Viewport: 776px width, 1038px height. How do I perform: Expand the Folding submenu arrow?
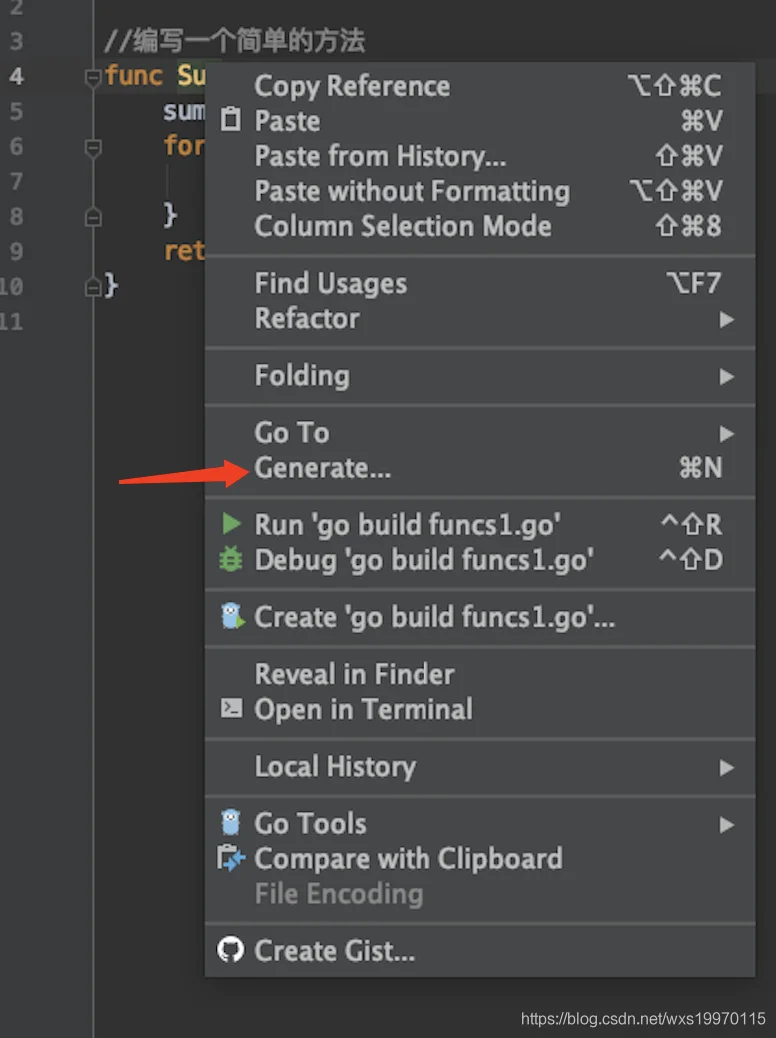tap(726, 377)
